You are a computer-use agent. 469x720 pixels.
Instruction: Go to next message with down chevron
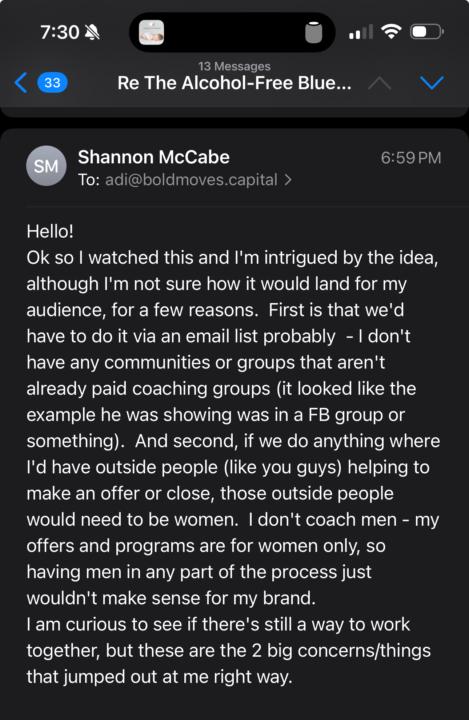tap(432, 83)
